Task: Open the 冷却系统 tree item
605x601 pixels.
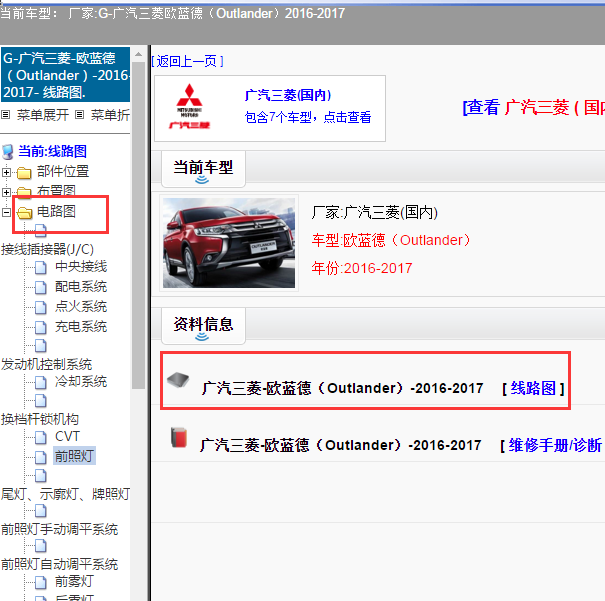Action: click(81, 381)
